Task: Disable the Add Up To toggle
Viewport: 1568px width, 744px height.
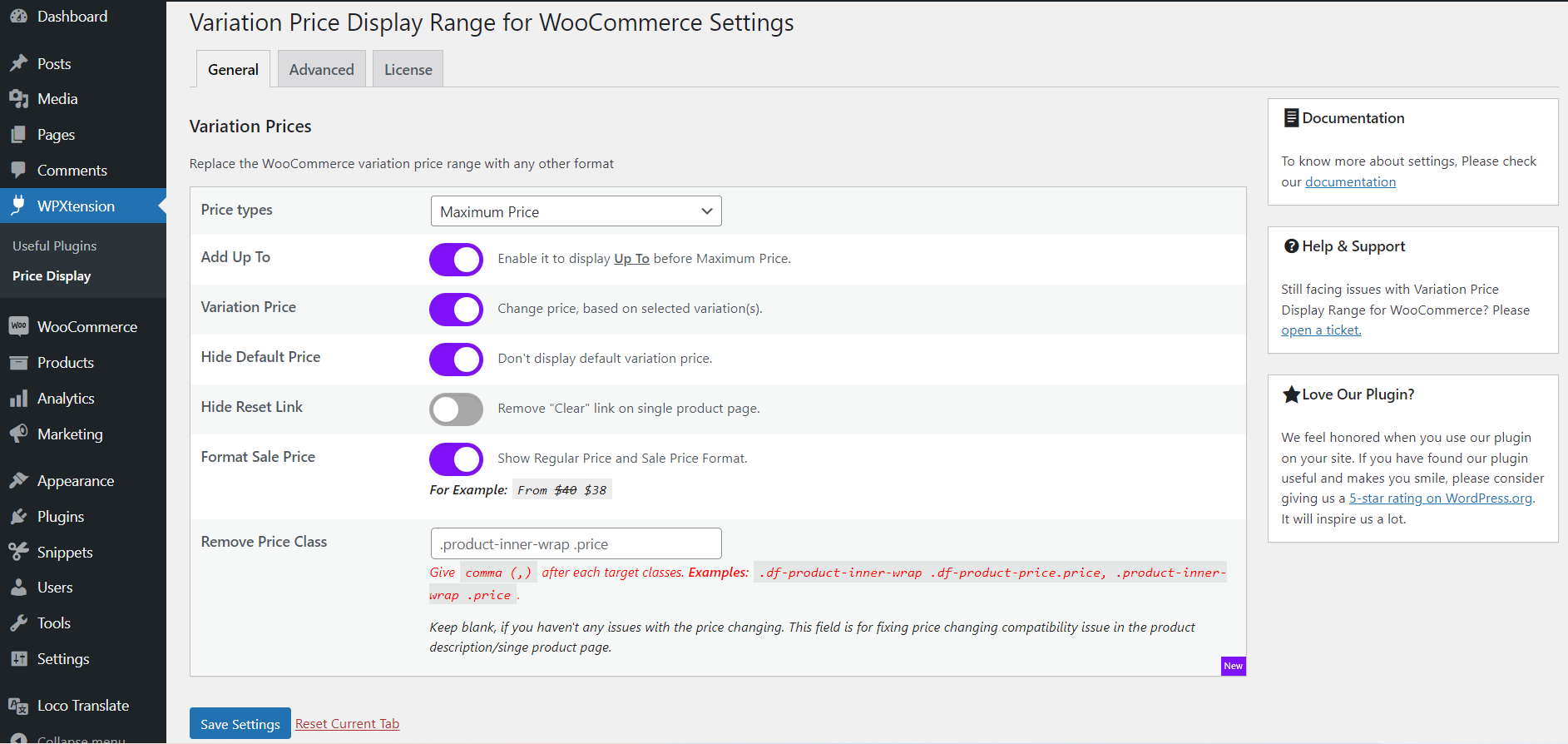Action: tap(456, 259)
